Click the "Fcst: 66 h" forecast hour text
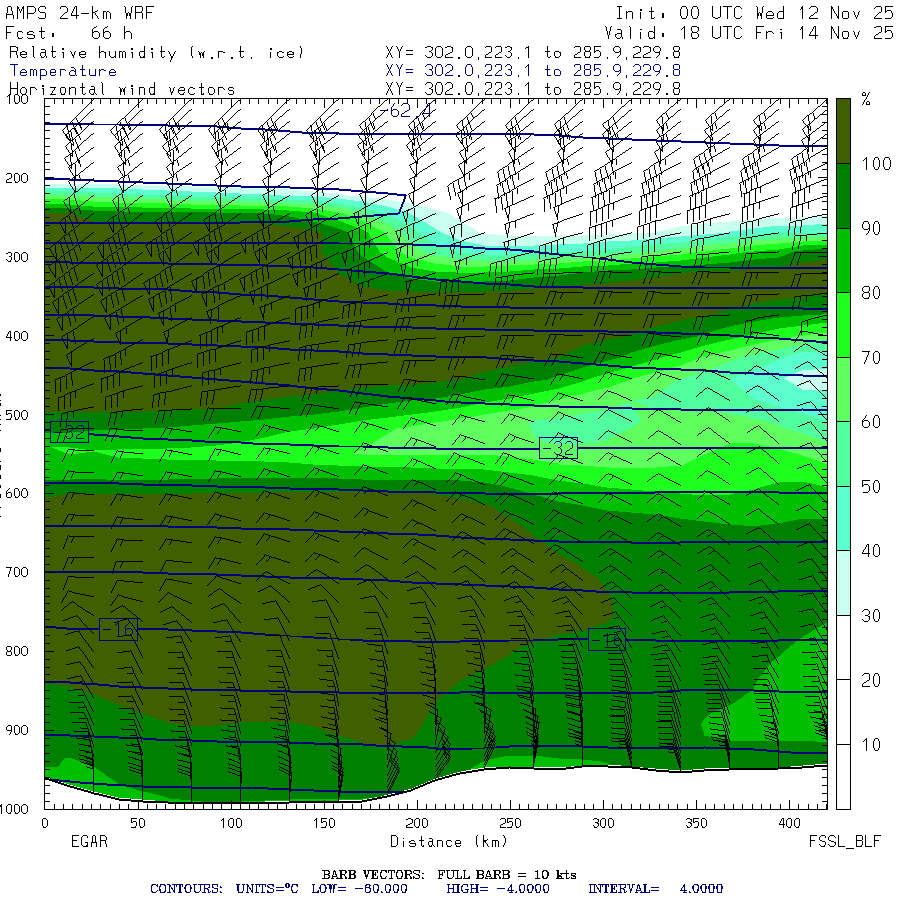 pos(69,33)
